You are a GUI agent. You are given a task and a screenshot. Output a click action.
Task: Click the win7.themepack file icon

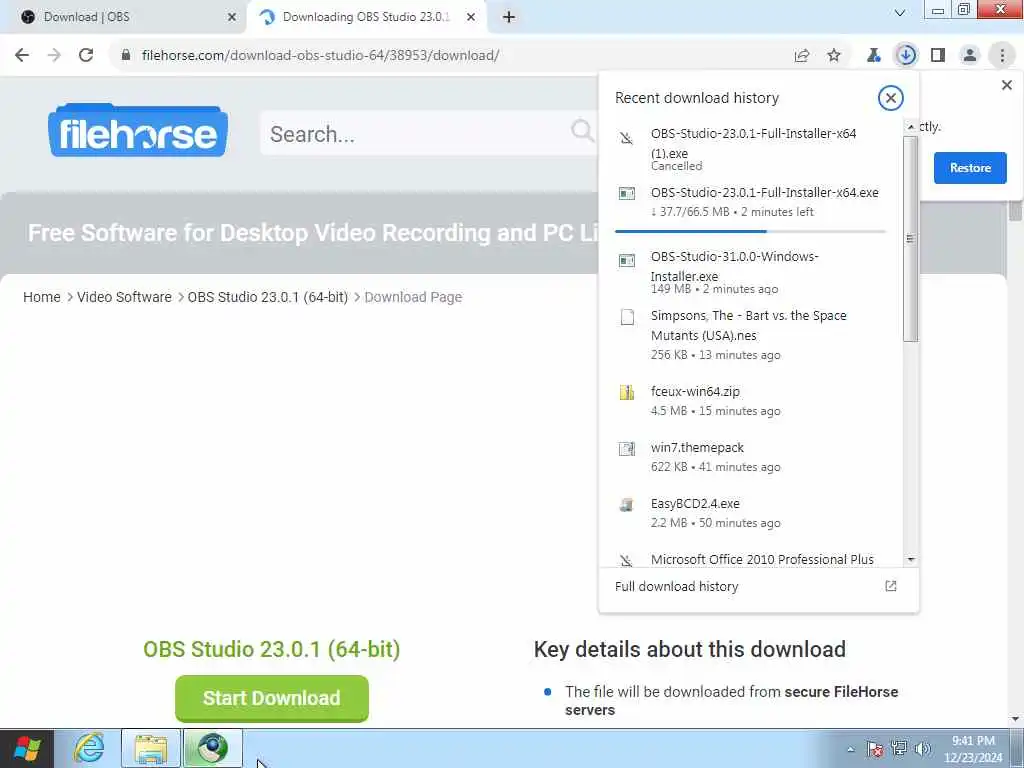(x=626, y=448)
